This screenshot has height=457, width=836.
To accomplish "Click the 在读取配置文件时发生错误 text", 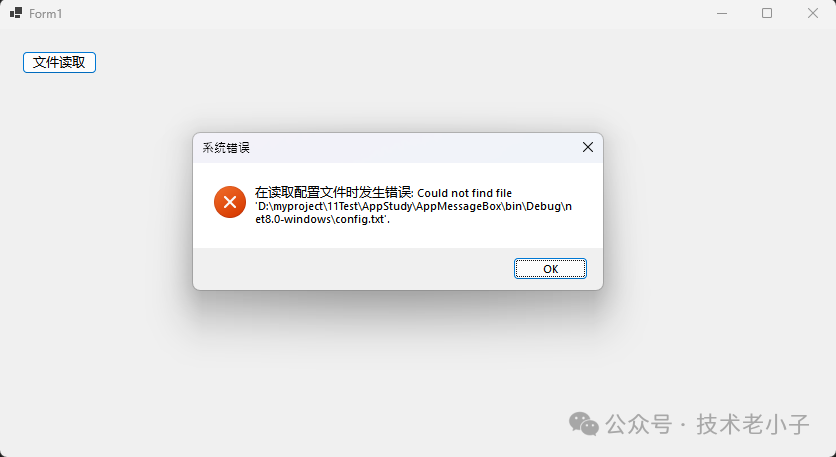I will pyautogui.click(x=333, y=193).
